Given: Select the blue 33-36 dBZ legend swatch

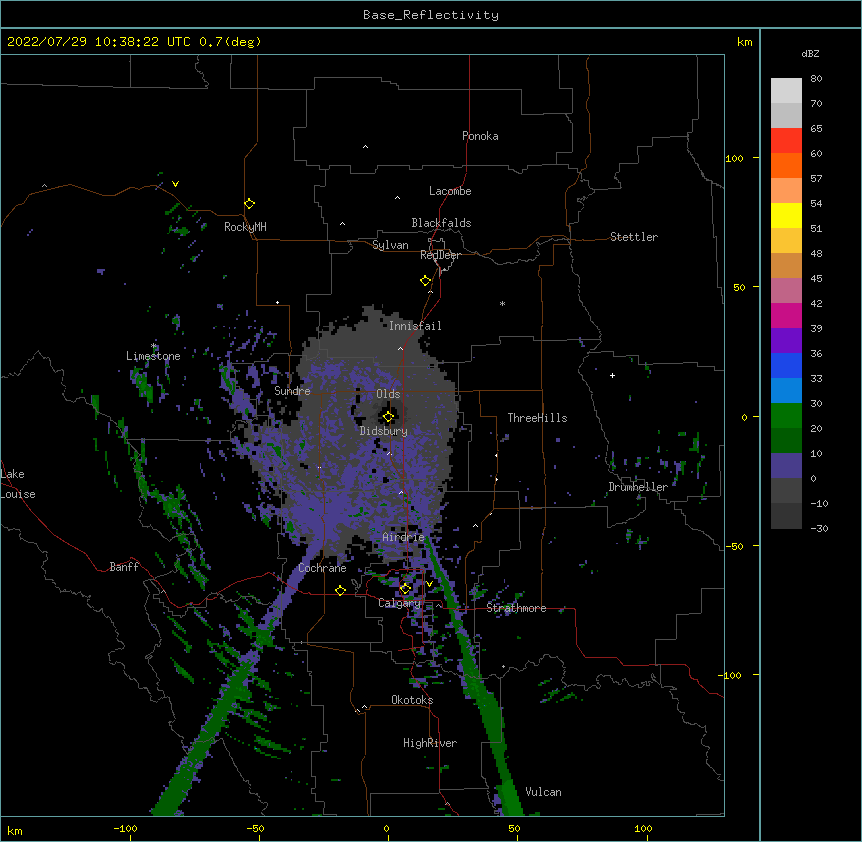Looking at the screenshot, I should click(786, 365).
